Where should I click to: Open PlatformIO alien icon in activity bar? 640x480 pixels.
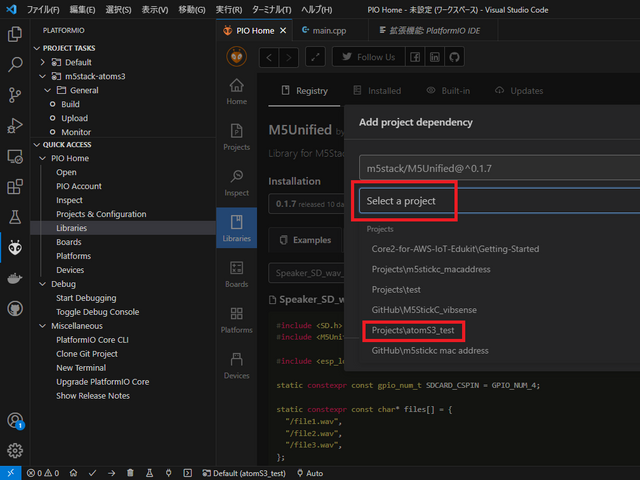click(x=15, y=248)
